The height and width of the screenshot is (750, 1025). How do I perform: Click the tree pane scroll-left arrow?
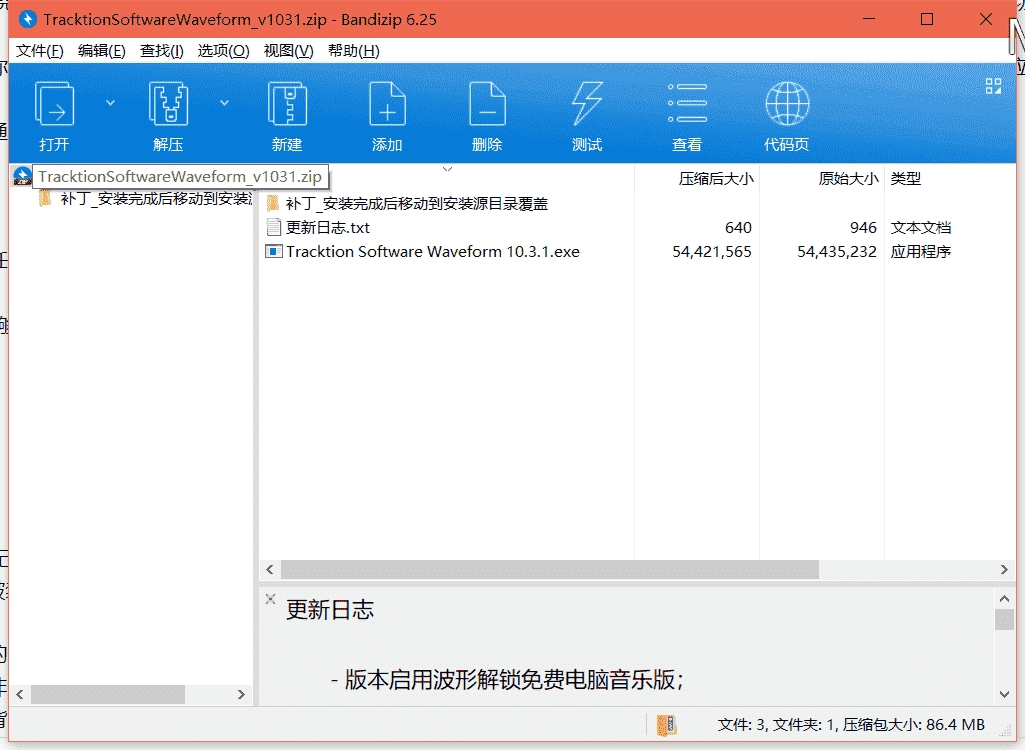pos(20,694)
